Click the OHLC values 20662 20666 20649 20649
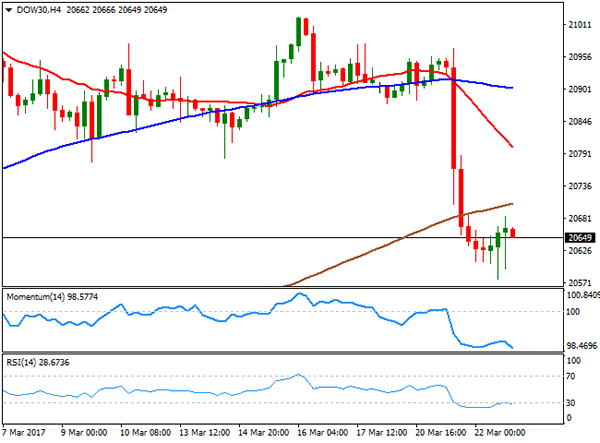The height and width of the screenshot is (443, 600). click(x=117, y=10)
